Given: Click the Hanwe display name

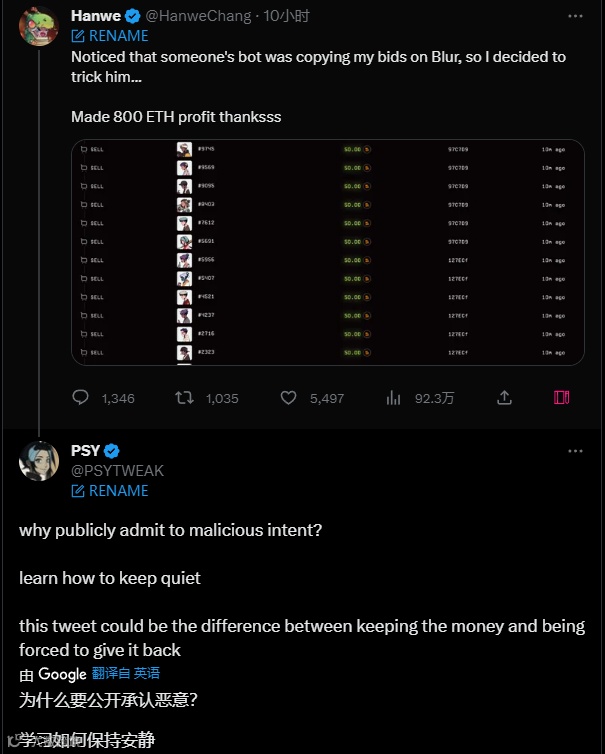Looking at the screenshot, I should point(96,16).
